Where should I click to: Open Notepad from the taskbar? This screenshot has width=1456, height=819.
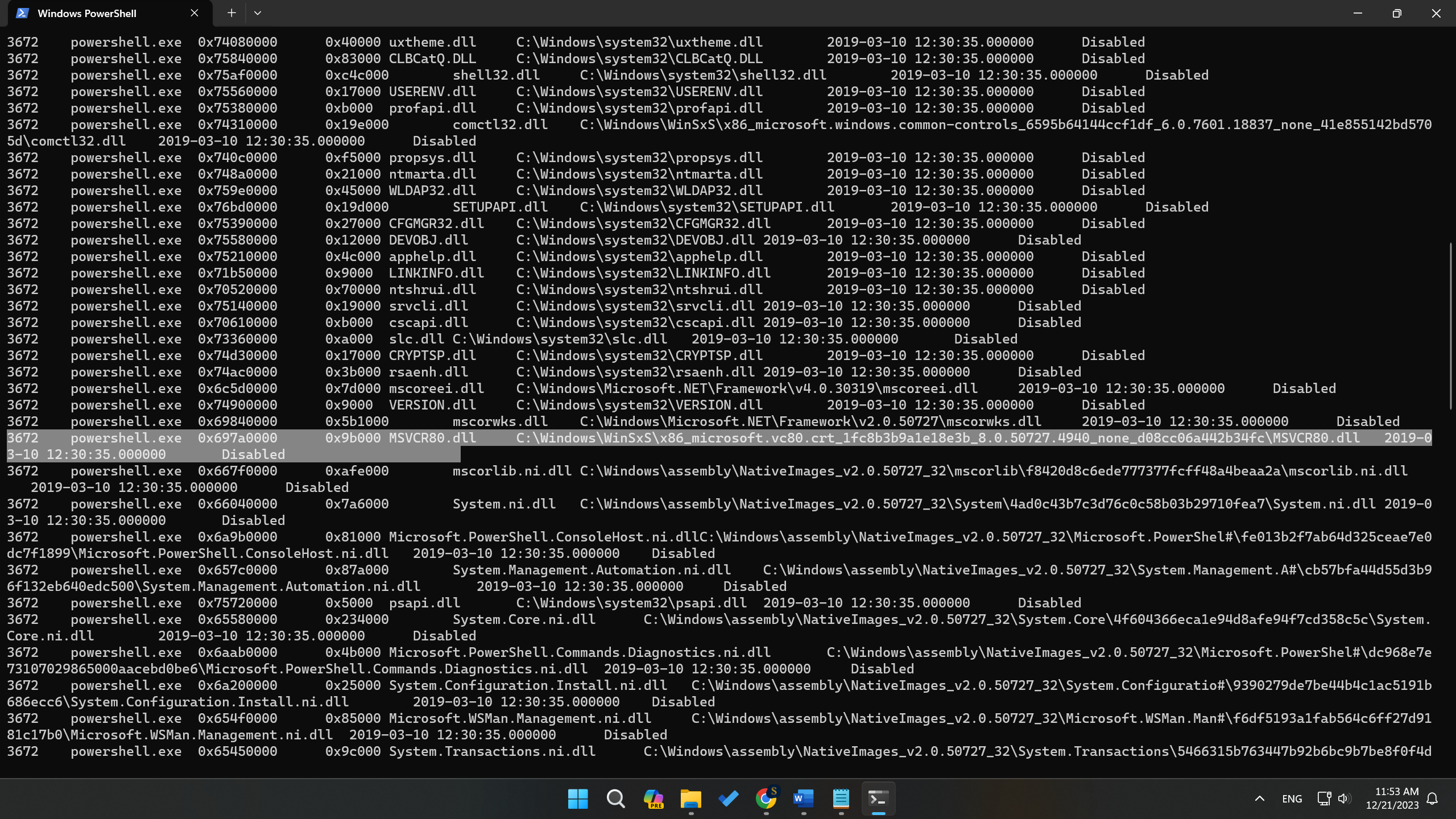pos(841,799)
